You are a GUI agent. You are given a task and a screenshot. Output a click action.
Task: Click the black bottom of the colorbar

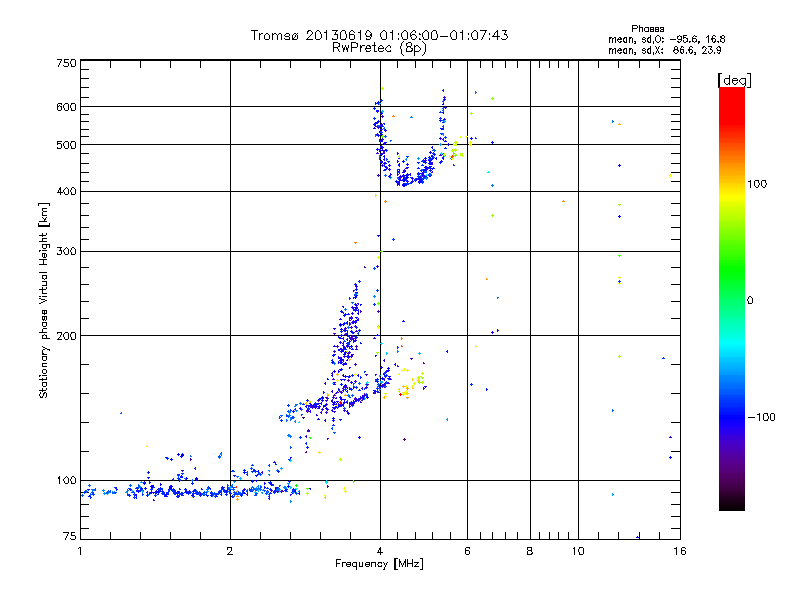(x=732, y=503)
